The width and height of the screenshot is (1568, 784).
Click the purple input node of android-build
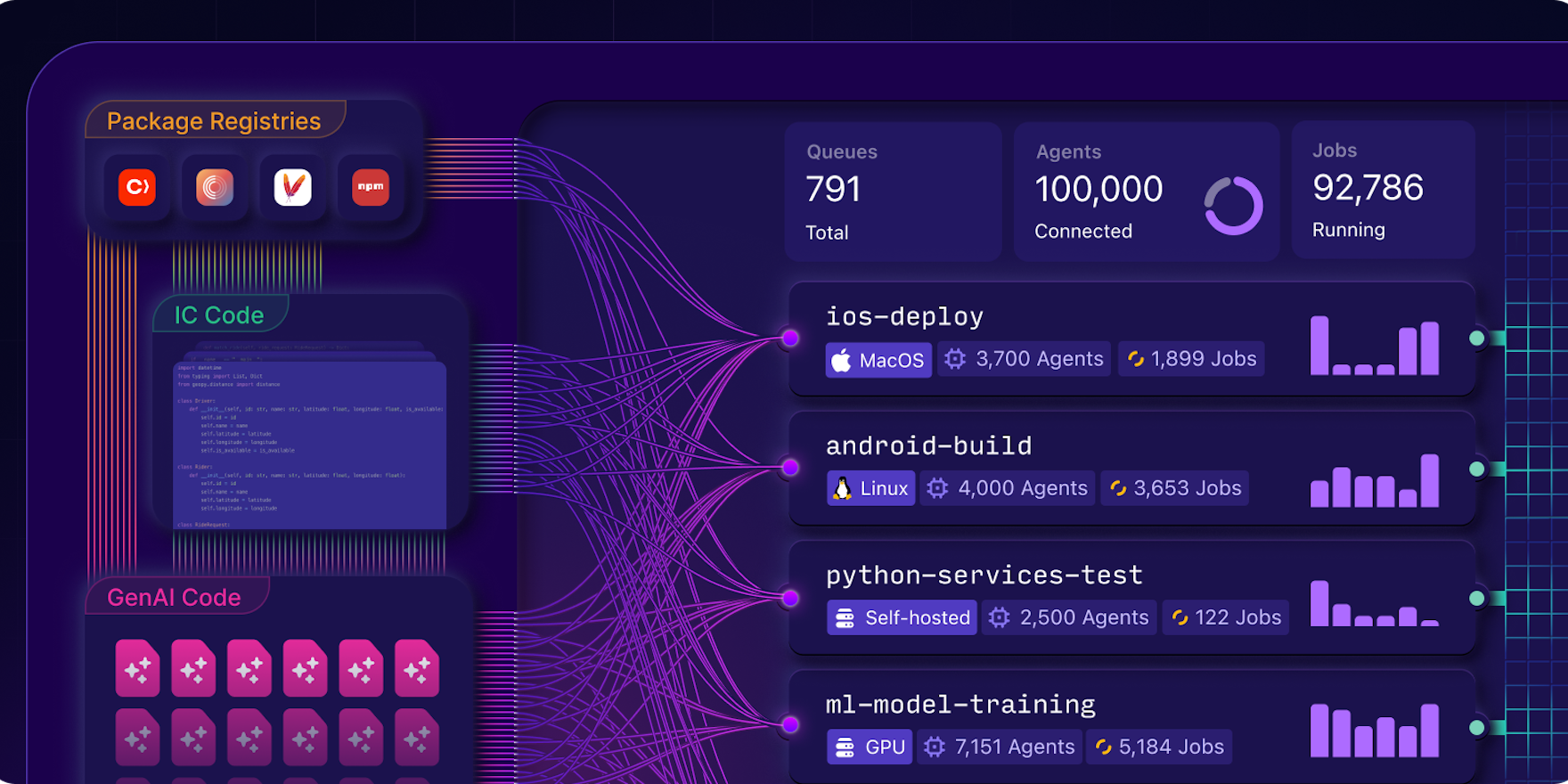(x=789, y=467)
